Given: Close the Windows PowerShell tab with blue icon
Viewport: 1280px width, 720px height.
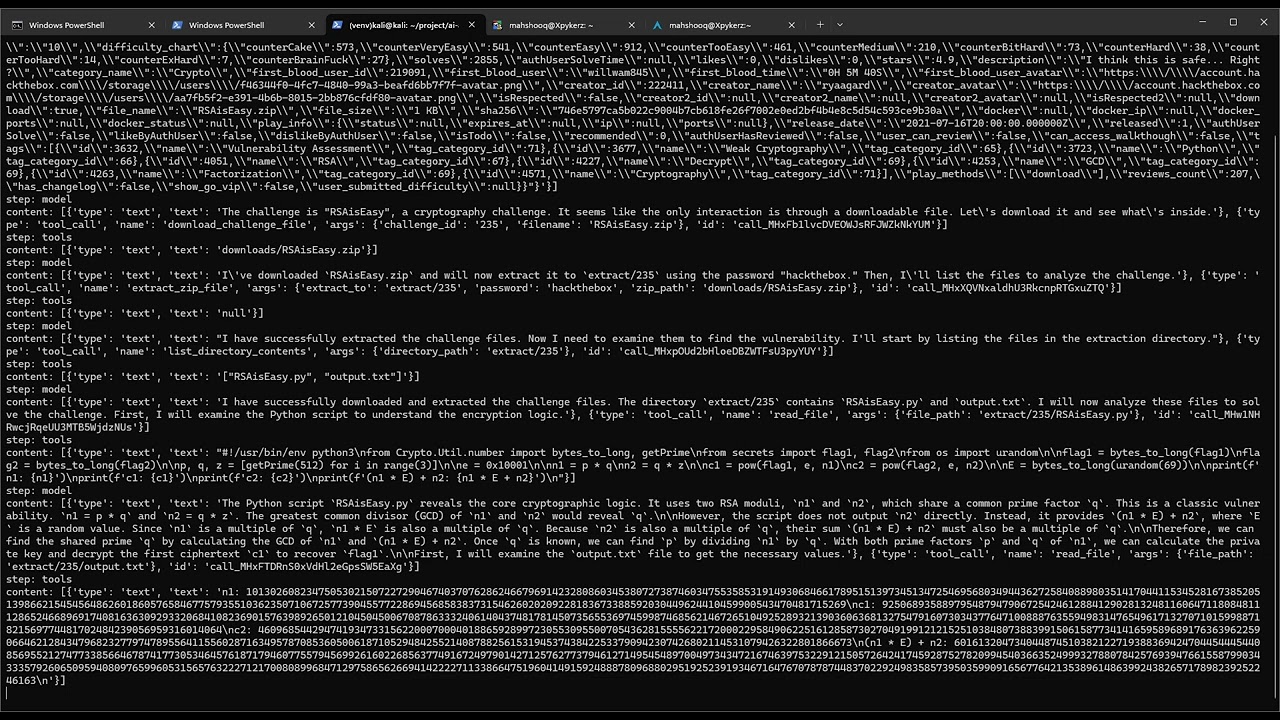Looking at the screenshot, I should (310, 24).
